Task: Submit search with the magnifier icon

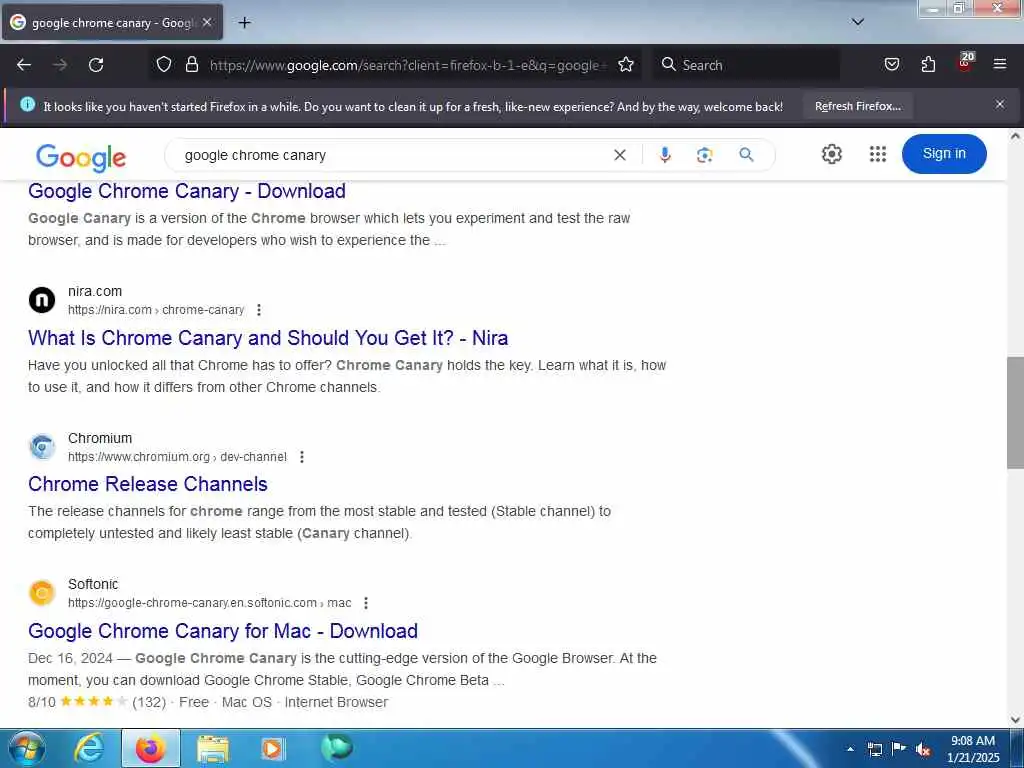Action: (x=746, y=155)
